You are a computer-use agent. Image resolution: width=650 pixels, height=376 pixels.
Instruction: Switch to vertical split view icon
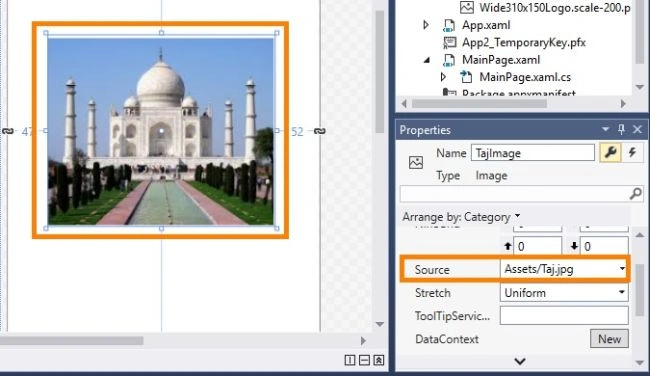click(x=350, y=360)
